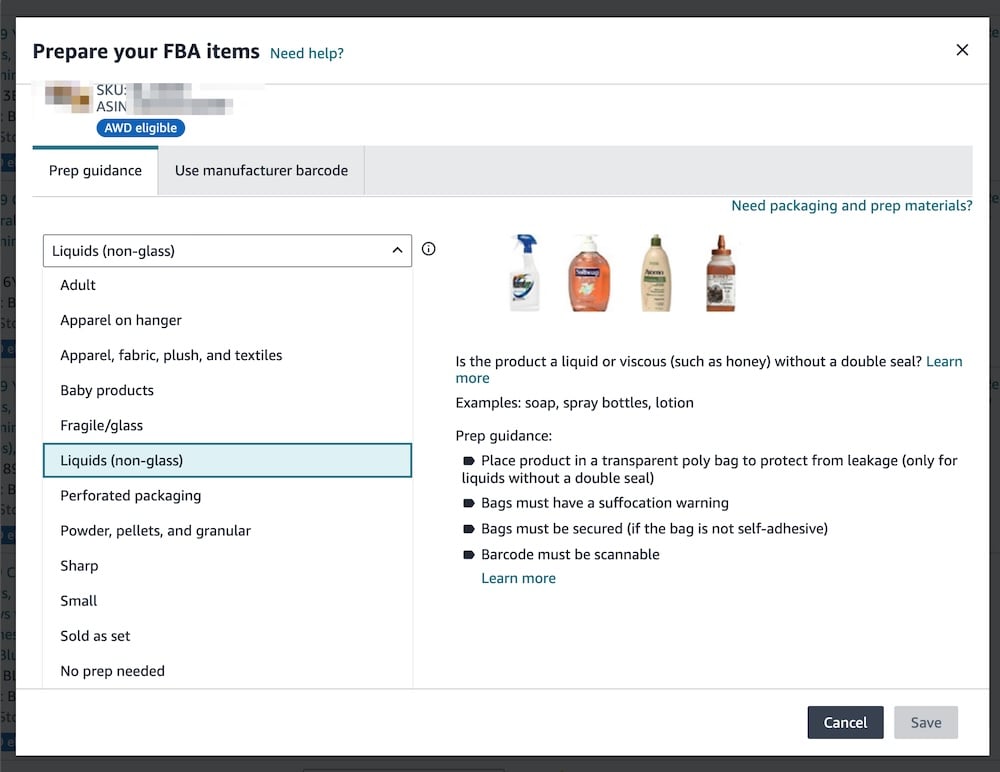Choose No prep needed option

[112, 671]
